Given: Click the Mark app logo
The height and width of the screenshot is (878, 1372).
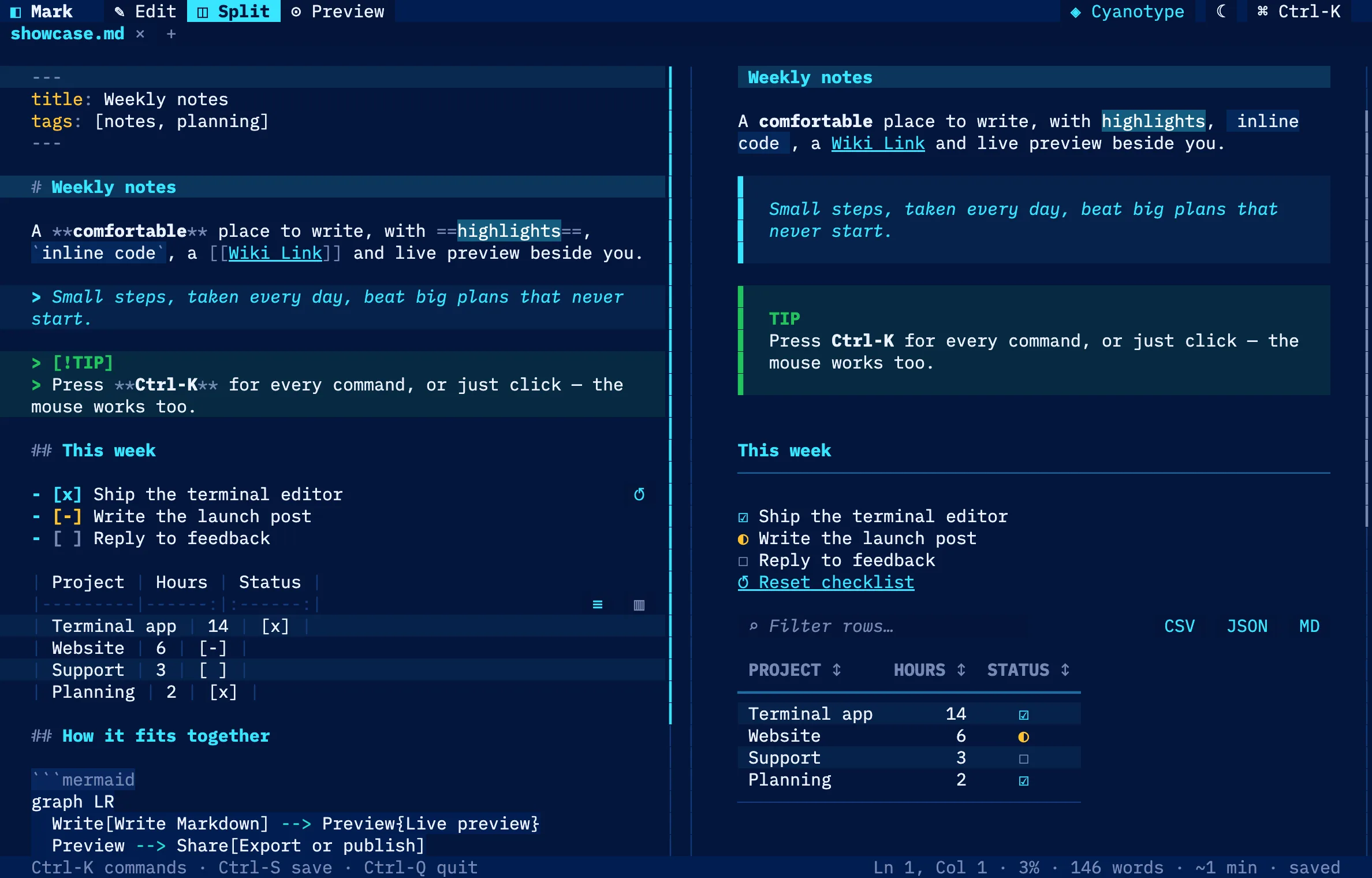Looking at the screenshot, I should [x=42, y=11].
